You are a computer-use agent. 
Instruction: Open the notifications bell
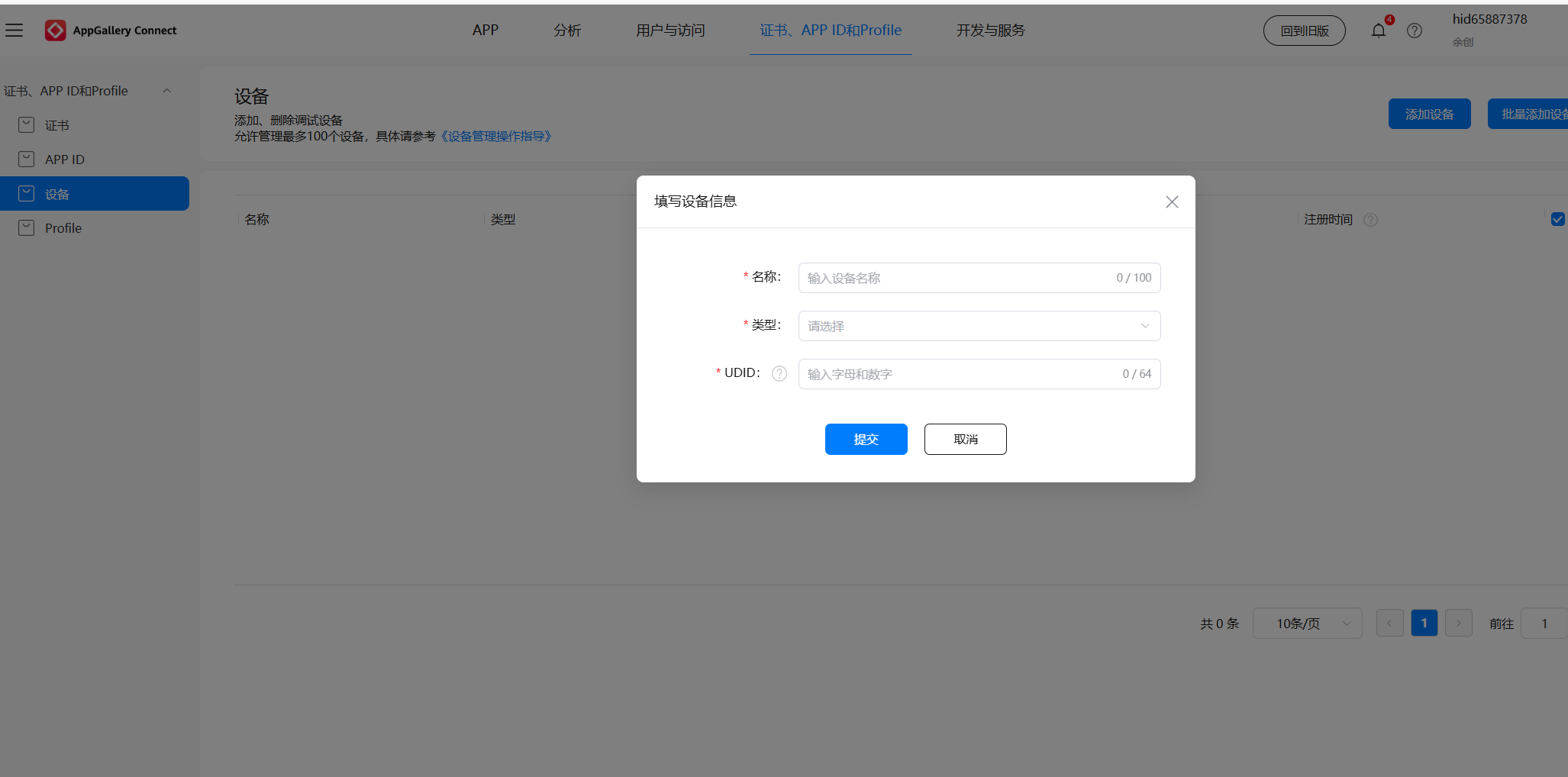click(x=1379, y=31)
